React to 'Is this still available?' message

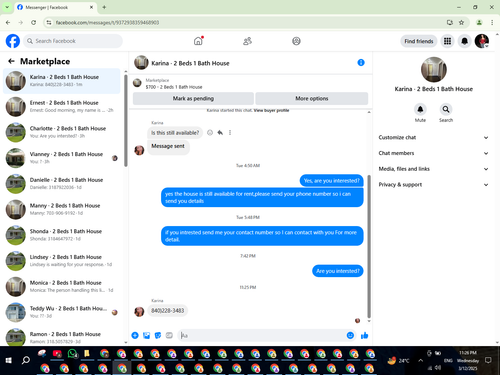coord(210,133)
